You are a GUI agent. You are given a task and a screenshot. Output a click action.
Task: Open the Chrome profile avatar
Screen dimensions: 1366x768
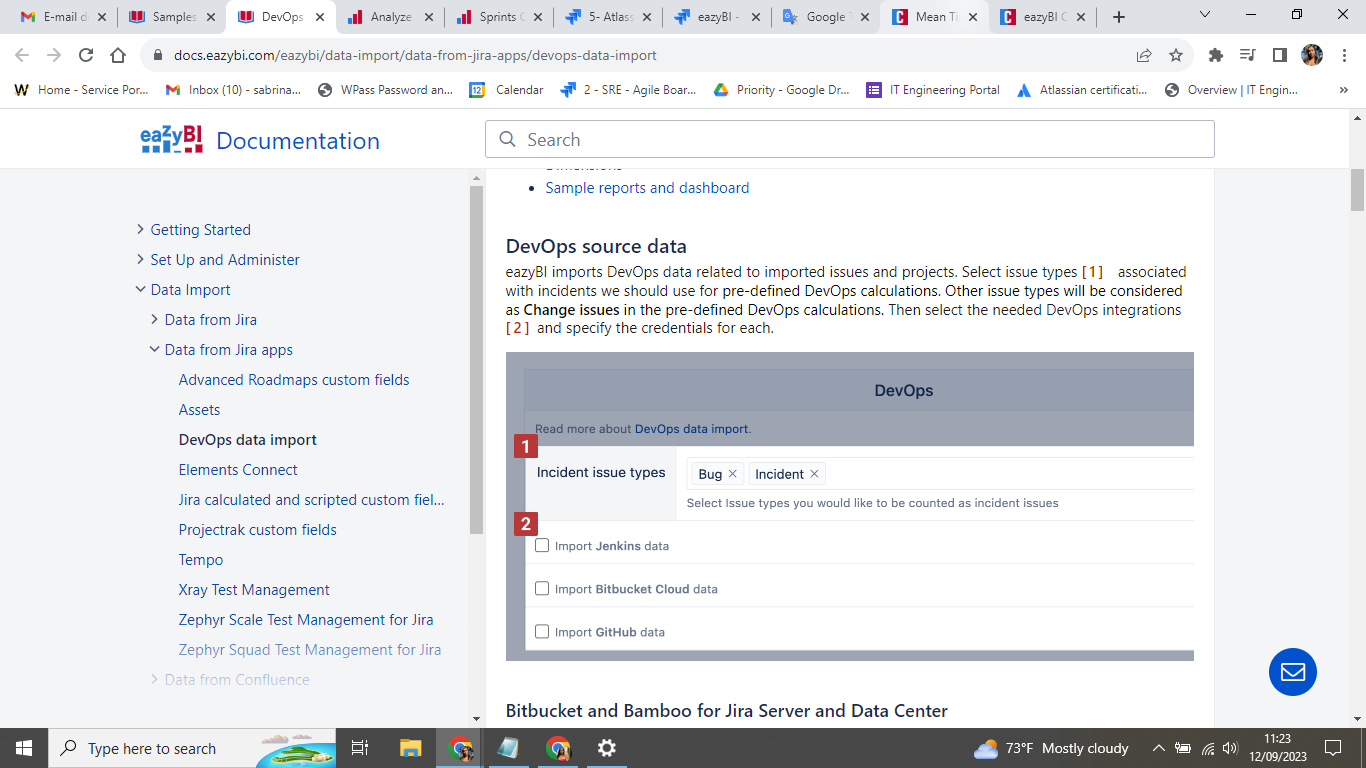coord(1312,55)
